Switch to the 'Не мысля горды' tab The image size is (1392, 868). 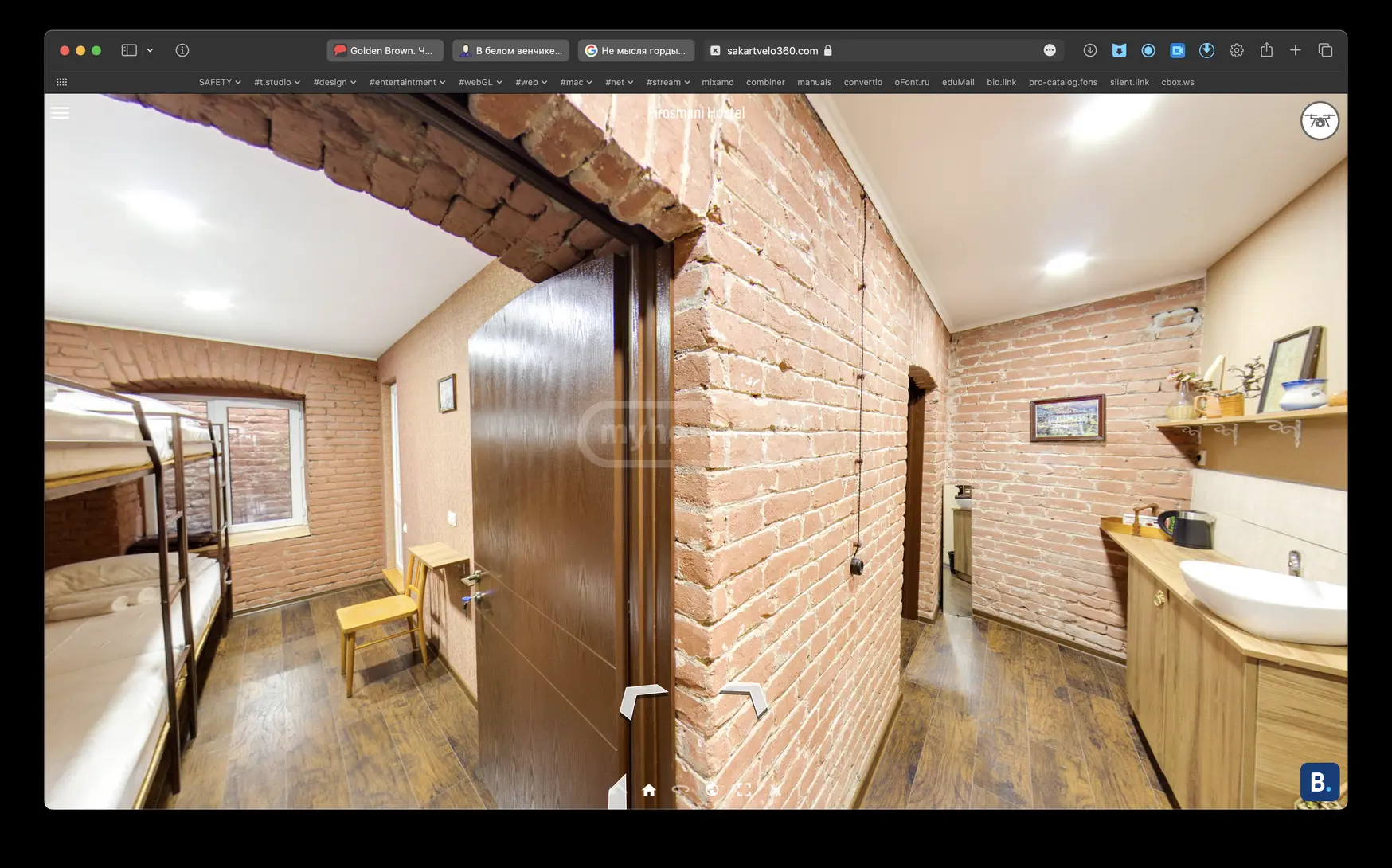point(636,50)
